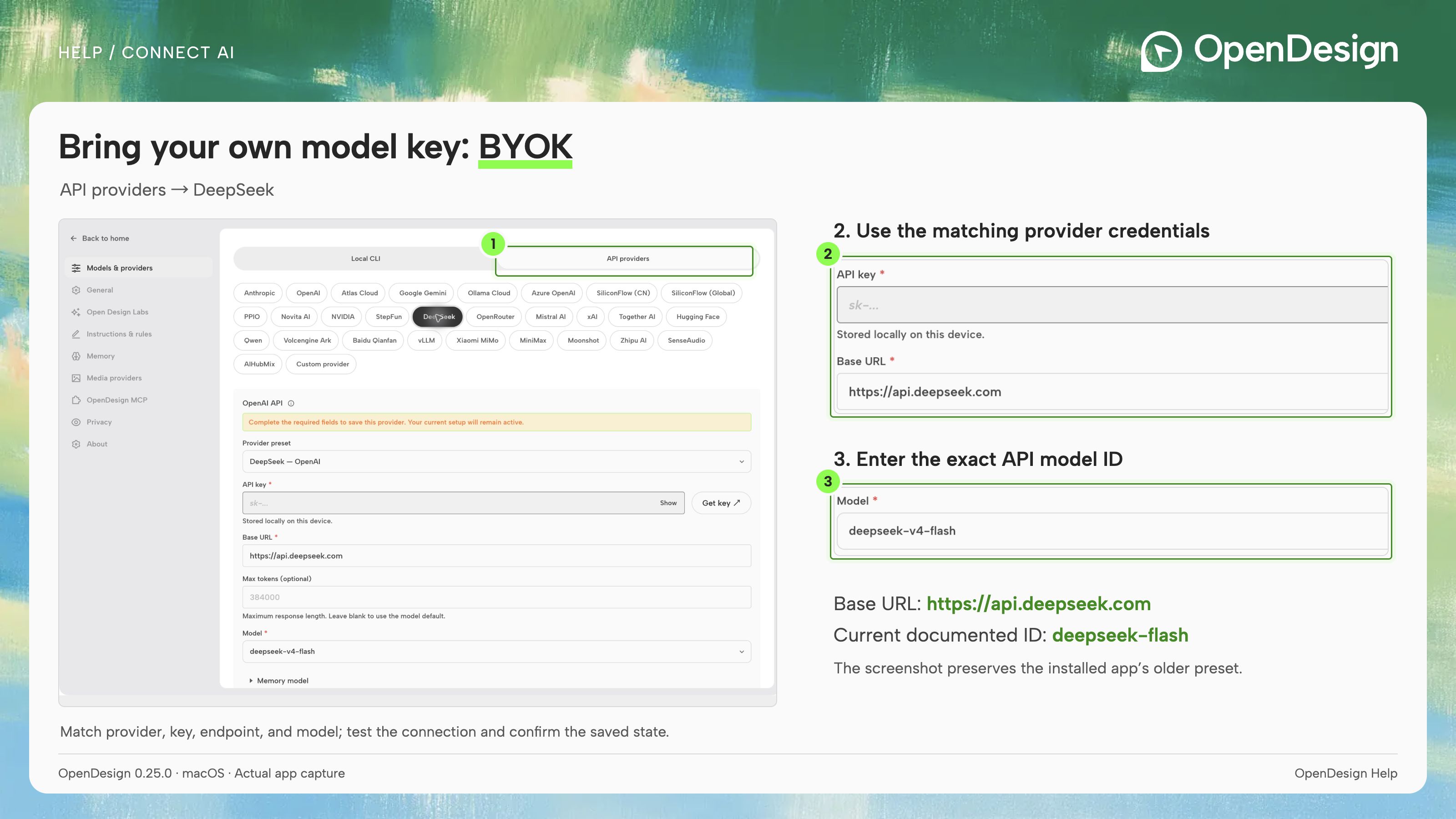The height and width of the screenshot is (819, 1456).
Task: Click the OpenDesign logo icon
Action: click(1161, 51)
